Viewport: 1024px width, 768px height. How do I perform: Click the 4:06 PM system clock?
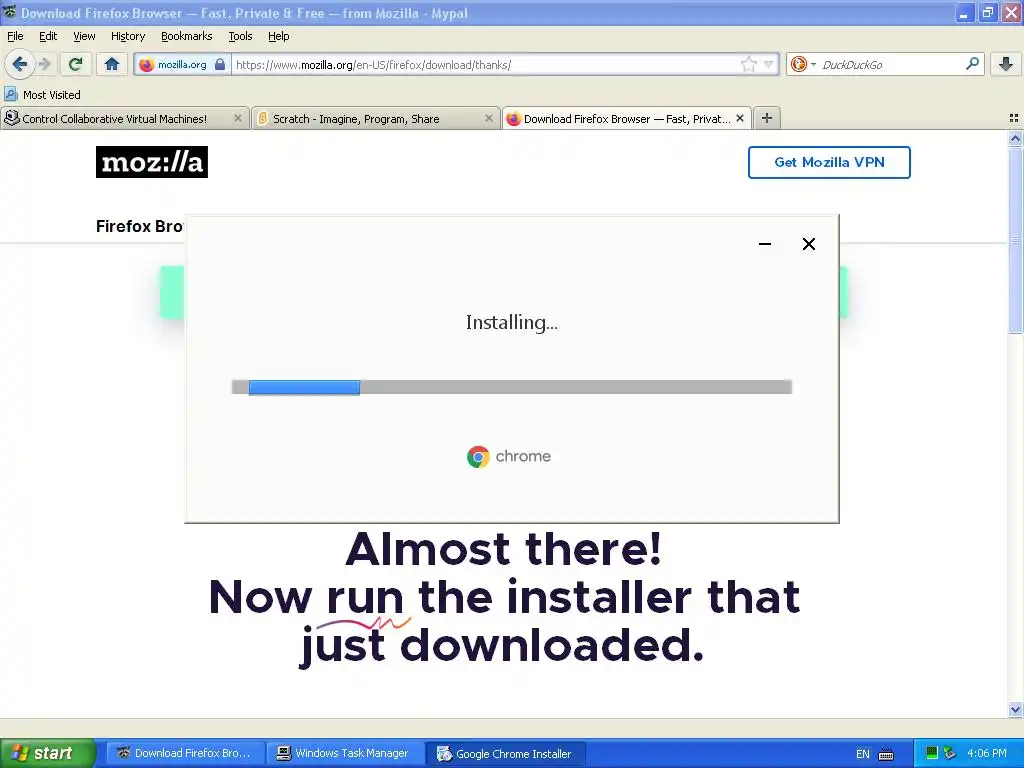pyautogui.click(x=987, y=753)
